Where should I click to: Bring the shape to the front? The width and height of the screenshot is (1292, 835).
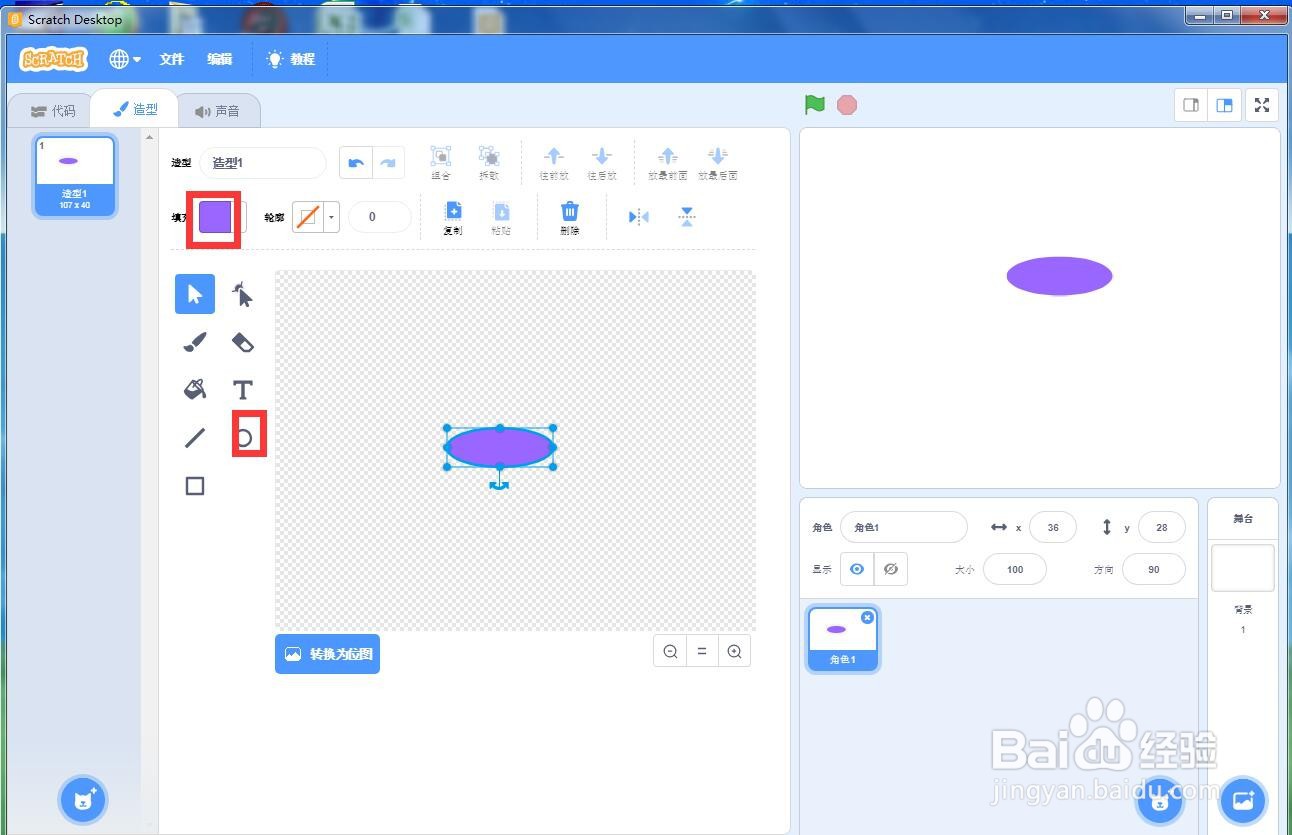(x=668, y=163)
